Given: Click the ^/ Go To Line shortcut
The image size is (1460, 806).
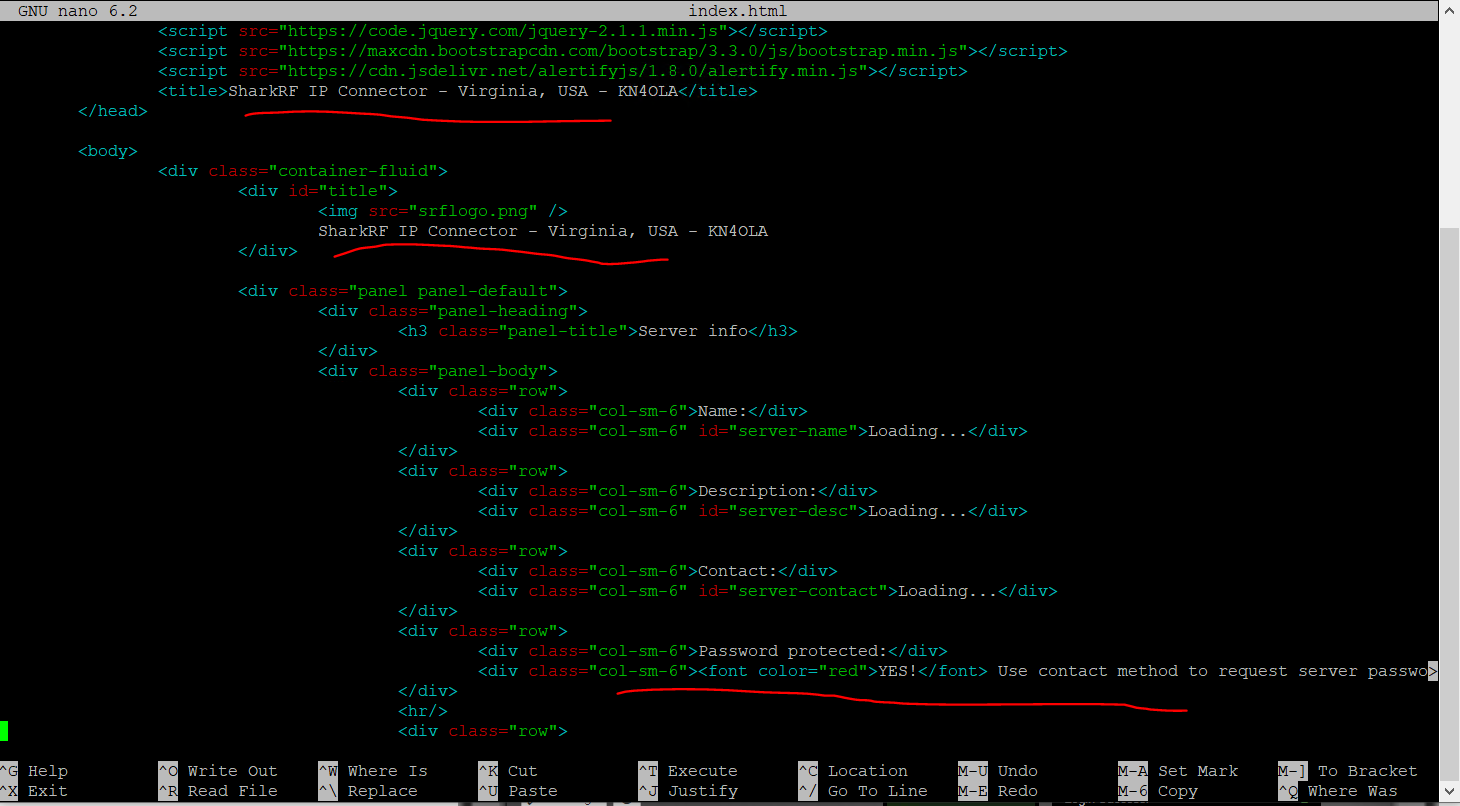Looking at the screenshot, I should pos(863,791).
